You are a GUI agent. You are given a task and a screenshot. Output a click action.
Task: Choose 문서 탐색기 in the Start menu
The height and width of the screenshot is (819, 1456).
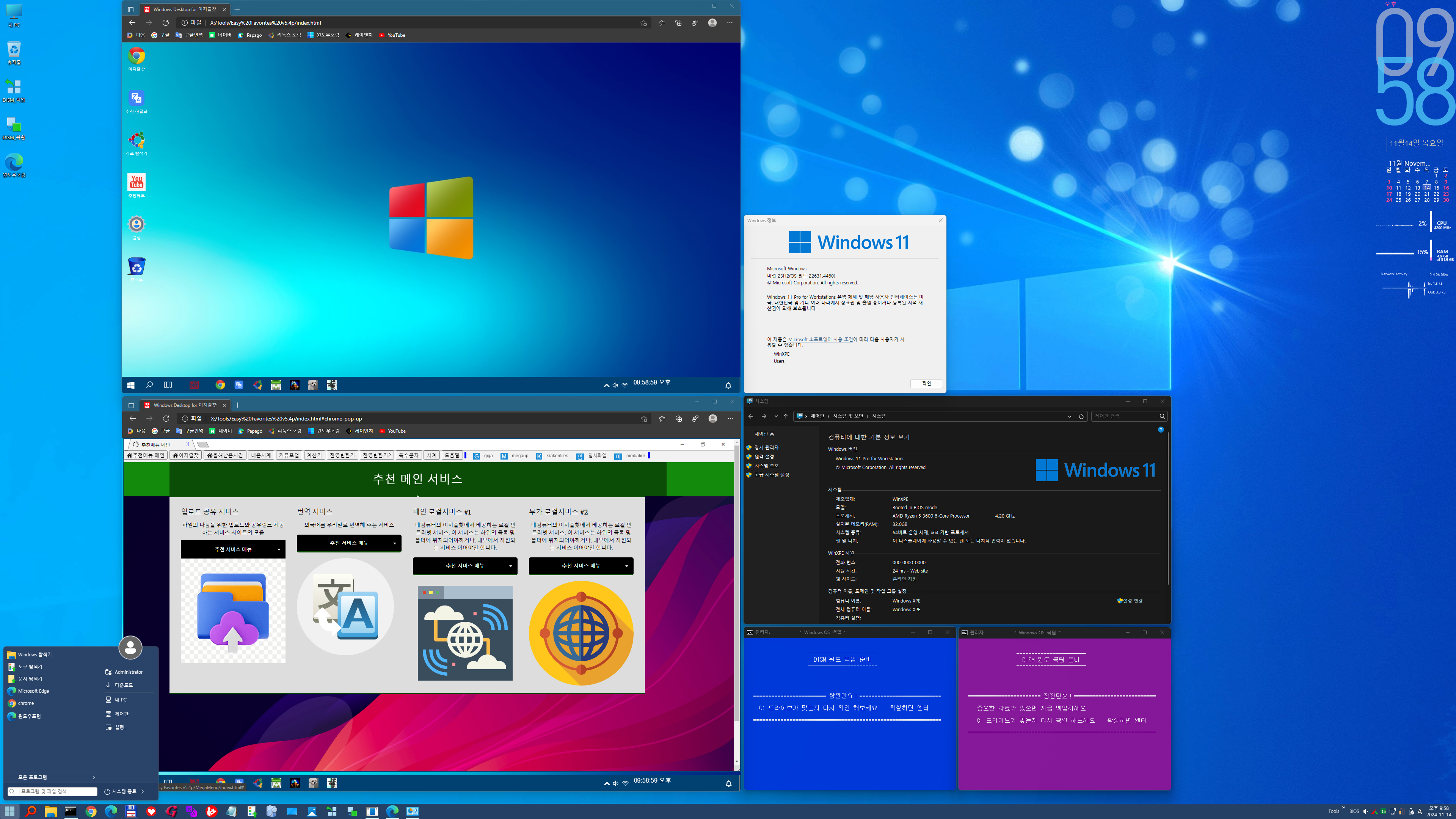click(30, 679)
